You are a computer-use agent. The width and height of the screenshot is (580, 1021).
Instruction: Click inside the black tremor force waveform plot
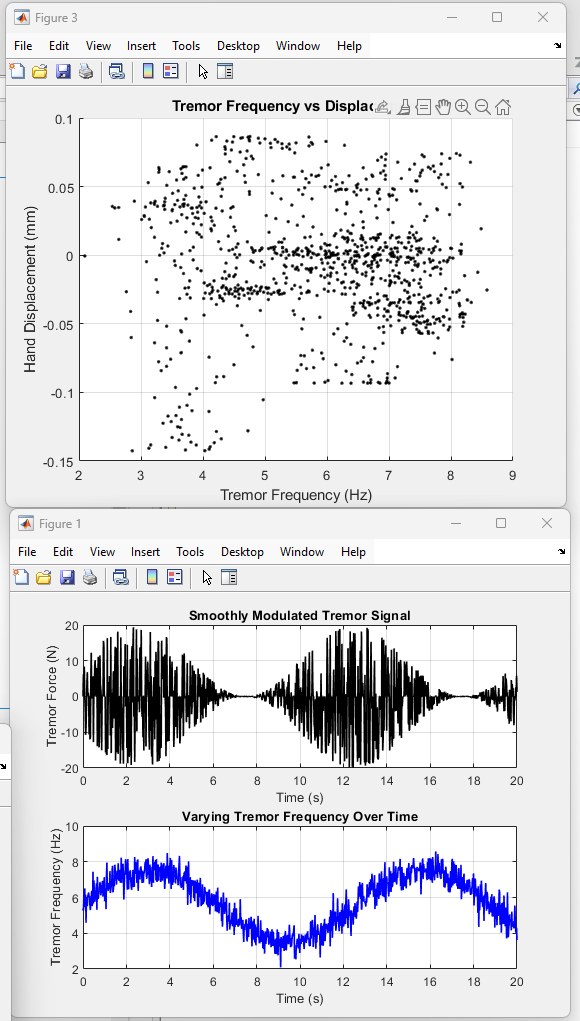pyautogui.click(x=299, y=696)
